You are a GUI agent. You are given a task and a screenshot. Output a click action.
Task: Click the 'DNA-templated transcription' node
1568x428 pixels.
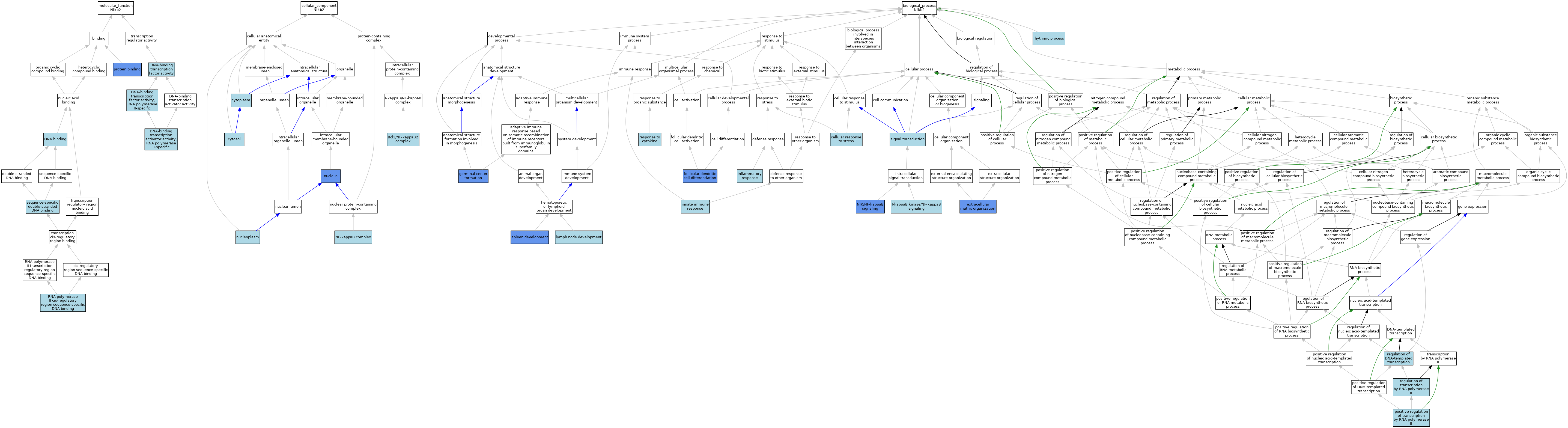pos(1401,332)
